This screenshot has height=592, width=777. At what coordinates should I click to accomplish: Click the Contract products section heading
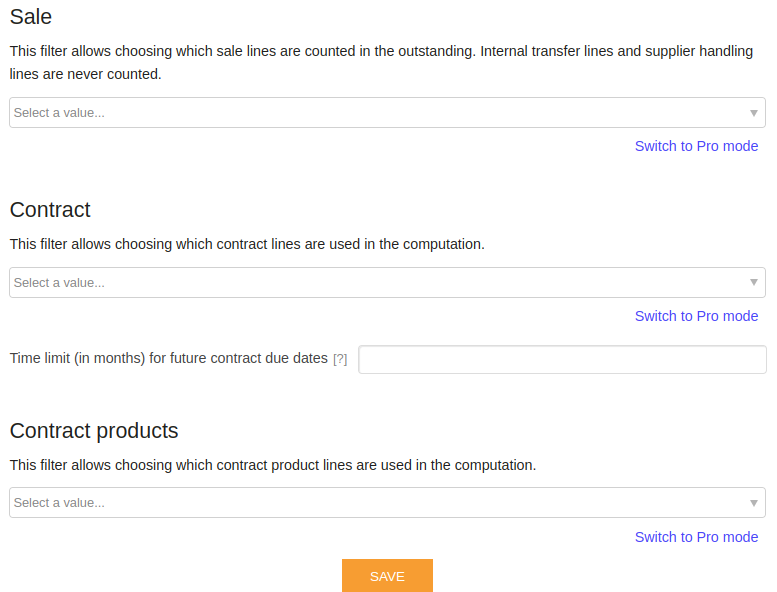coord(94,431)
